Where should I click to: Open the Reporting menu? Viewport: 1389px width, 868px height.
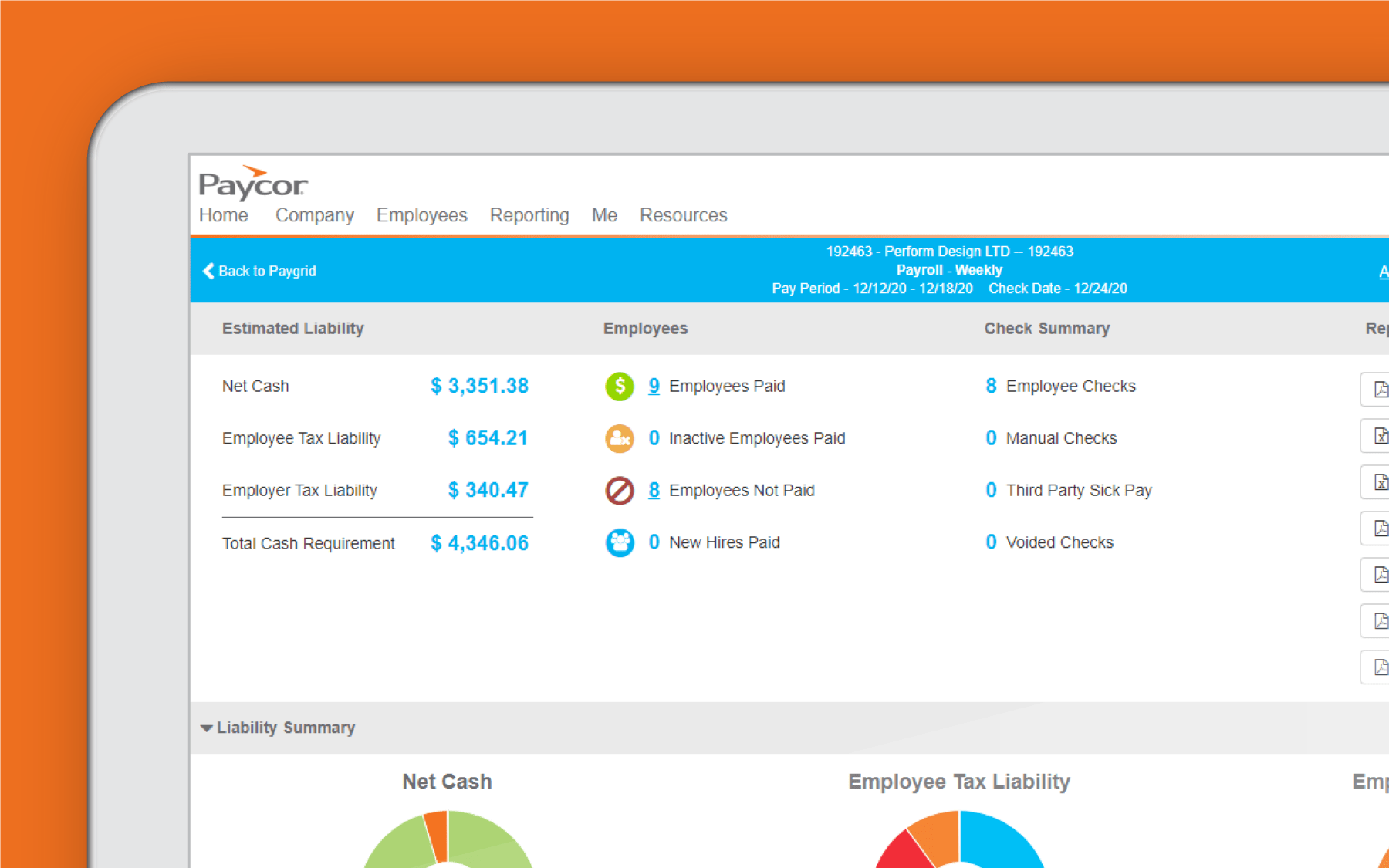tap(529, 215)
